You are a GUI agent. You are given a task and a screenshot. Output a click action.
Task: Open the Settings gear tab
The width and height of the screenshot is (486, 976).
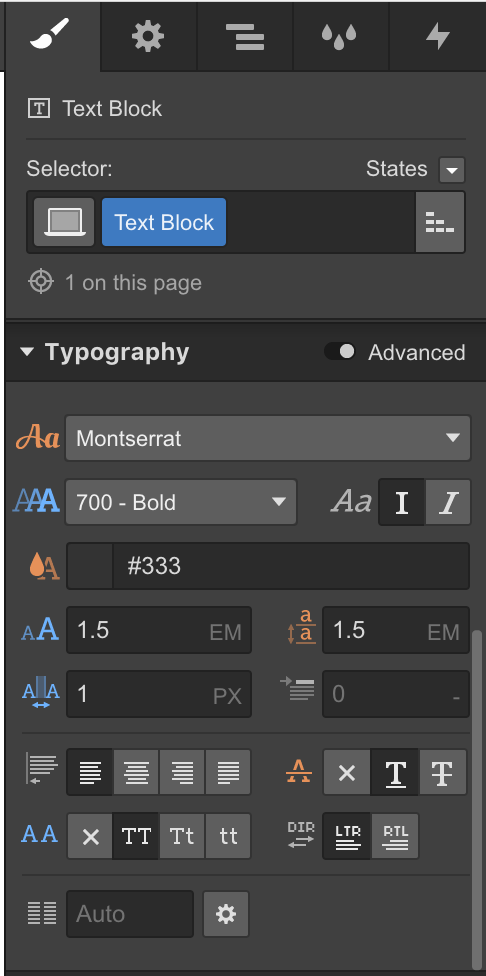click(148, 36)
